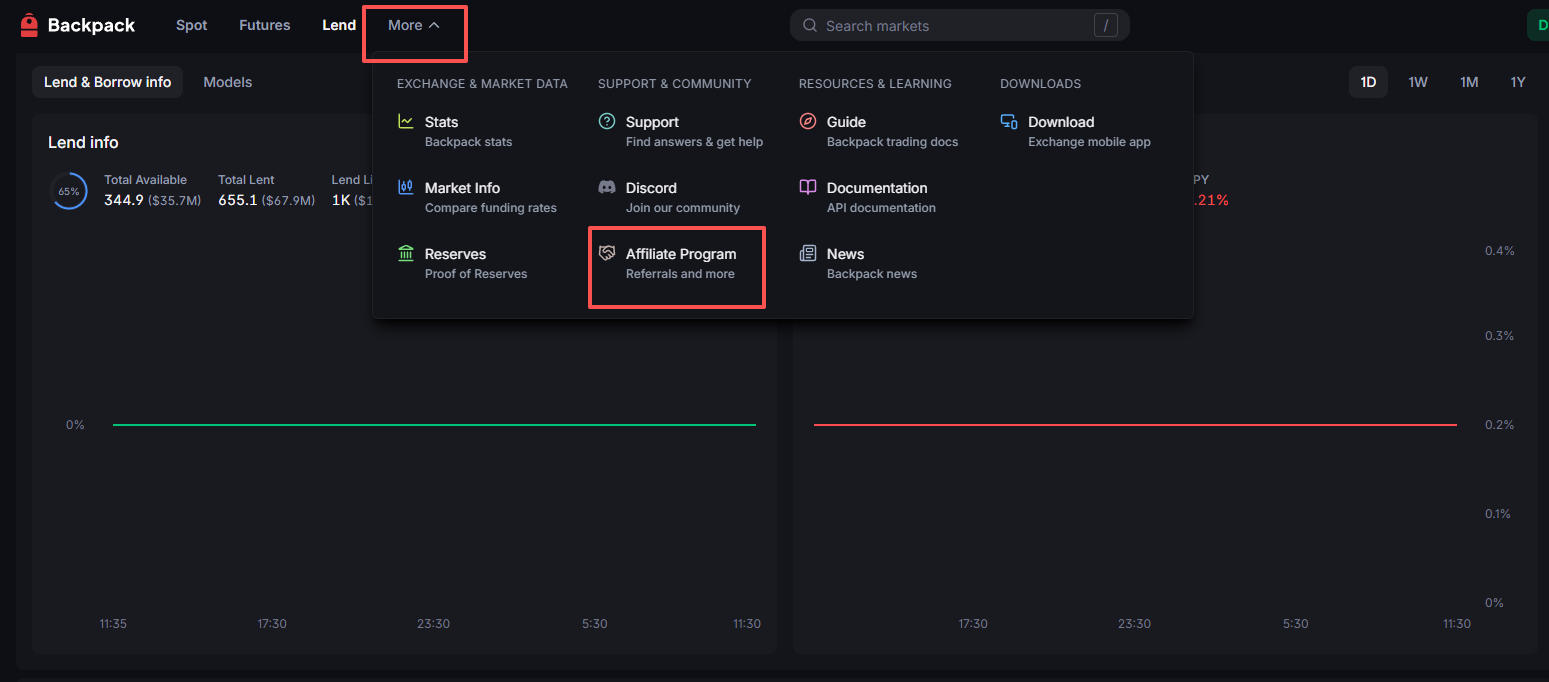Switch chart range to 1W
This screenshot has width=1549, height=682.
click(1418, 82)
